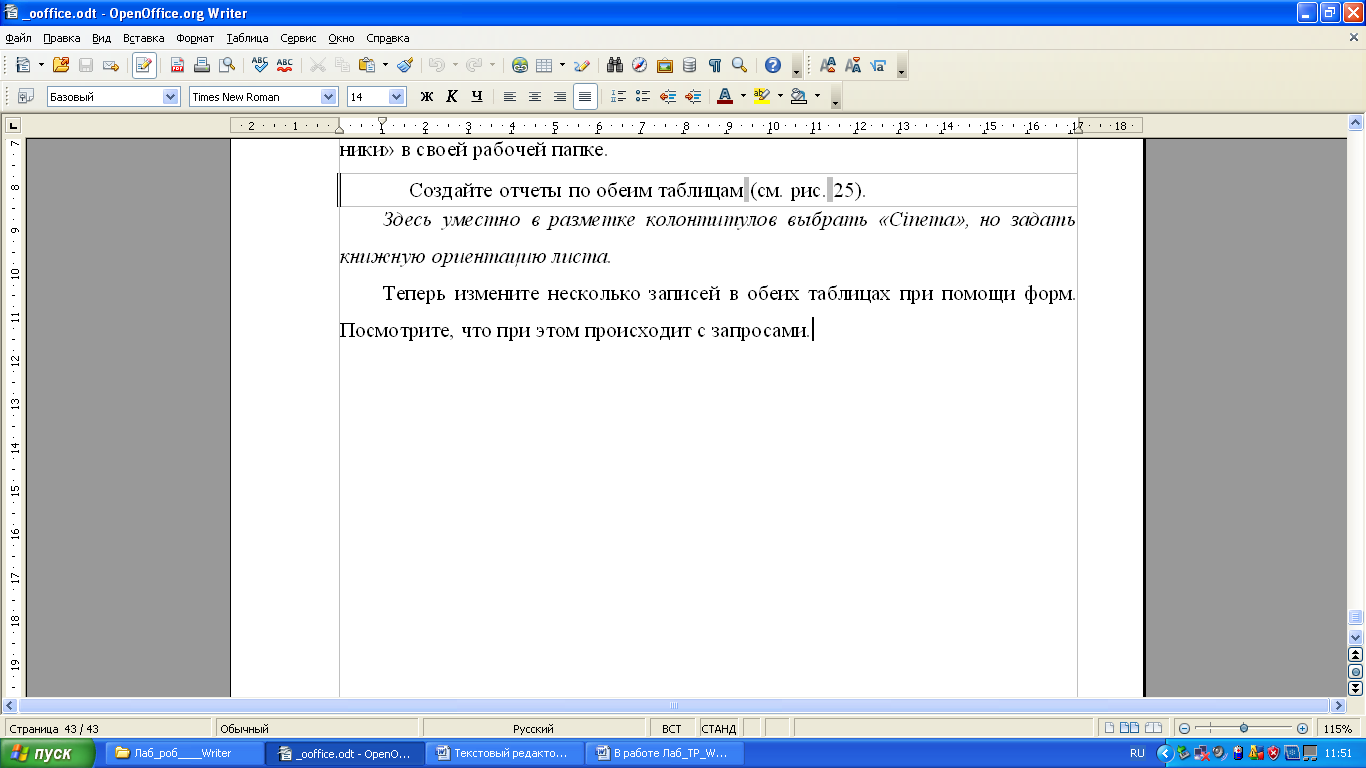Click the ВСТ insert mode status field

click(673, 729)
